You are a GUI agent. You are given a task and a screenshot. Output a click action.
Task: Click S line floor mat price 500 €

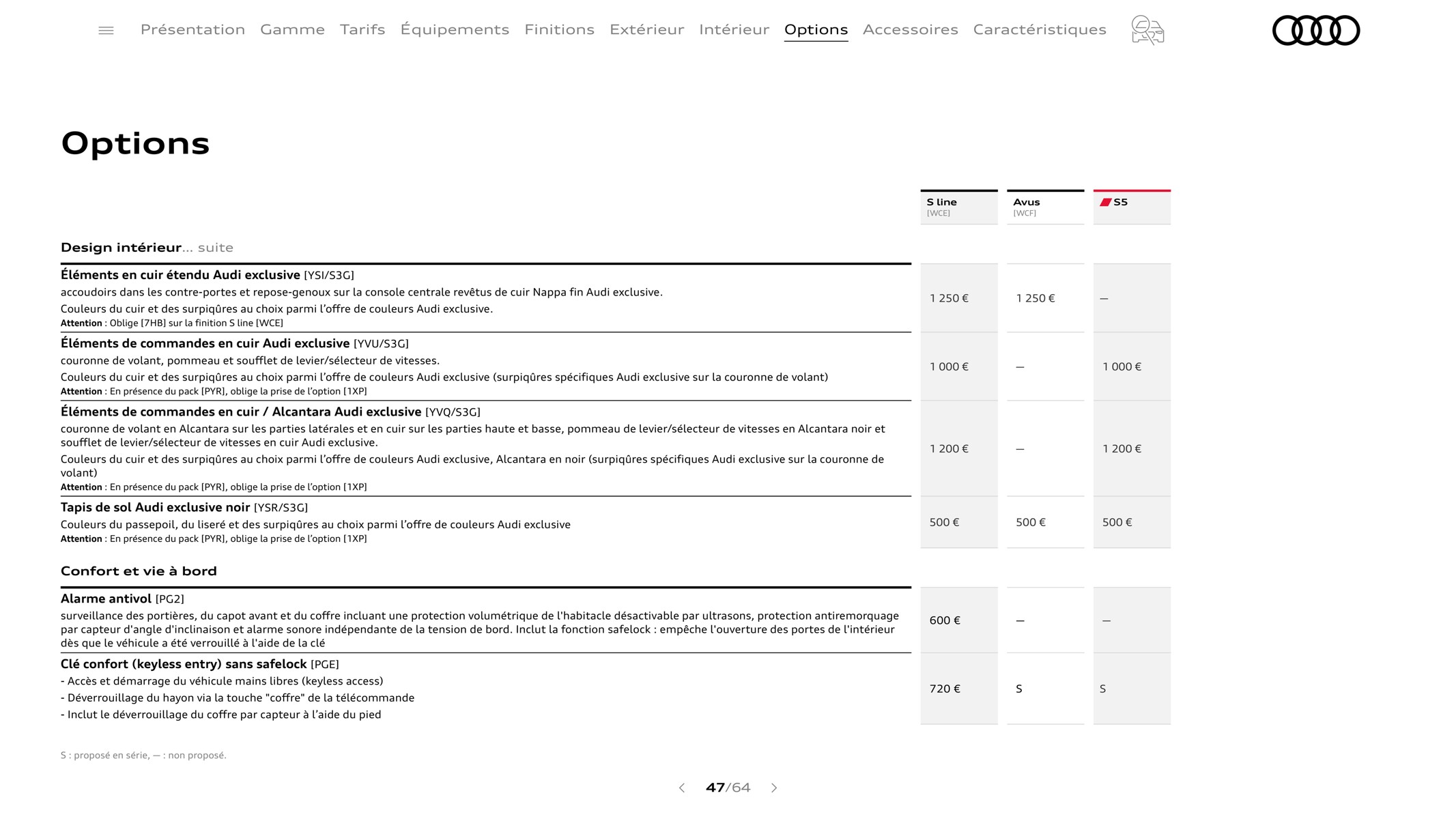pos(944,522)
